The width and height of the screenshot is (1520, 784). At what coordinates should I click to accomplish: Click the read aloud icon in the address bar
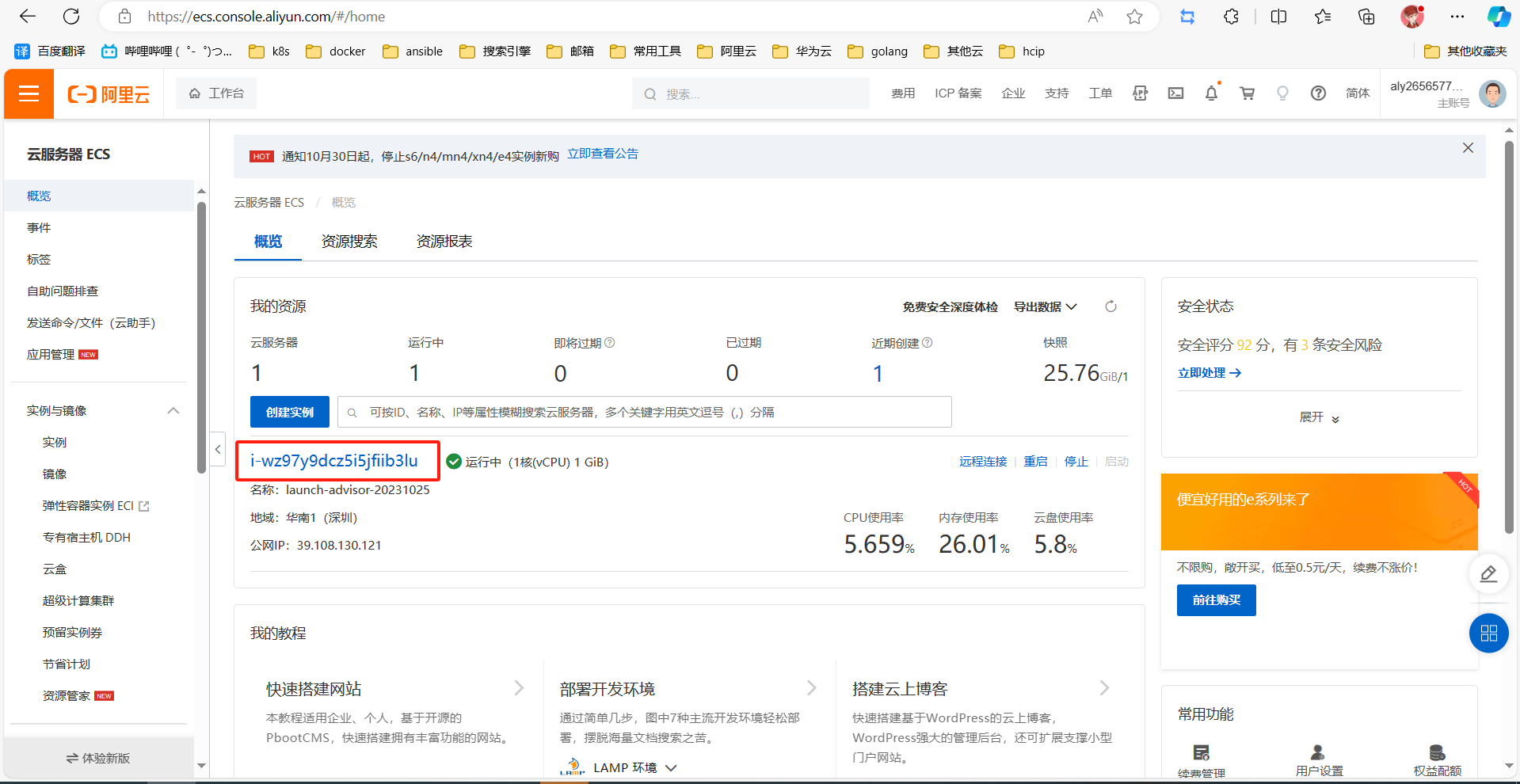pos(1095,17)
